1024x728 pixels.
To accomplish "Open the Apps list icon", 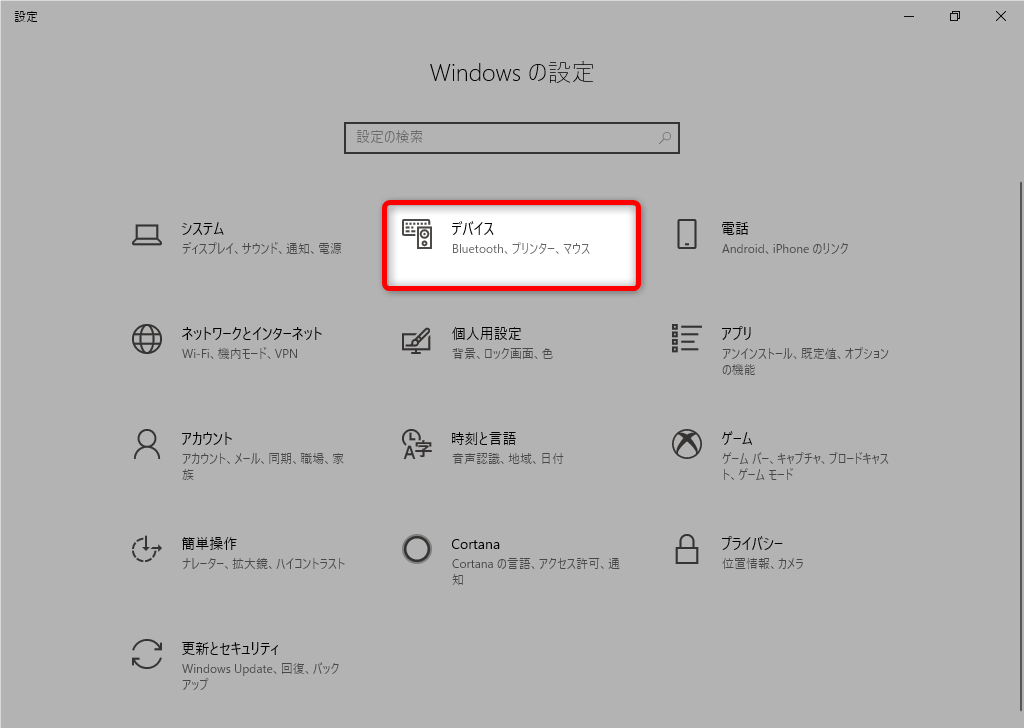I will coord(686,338).
